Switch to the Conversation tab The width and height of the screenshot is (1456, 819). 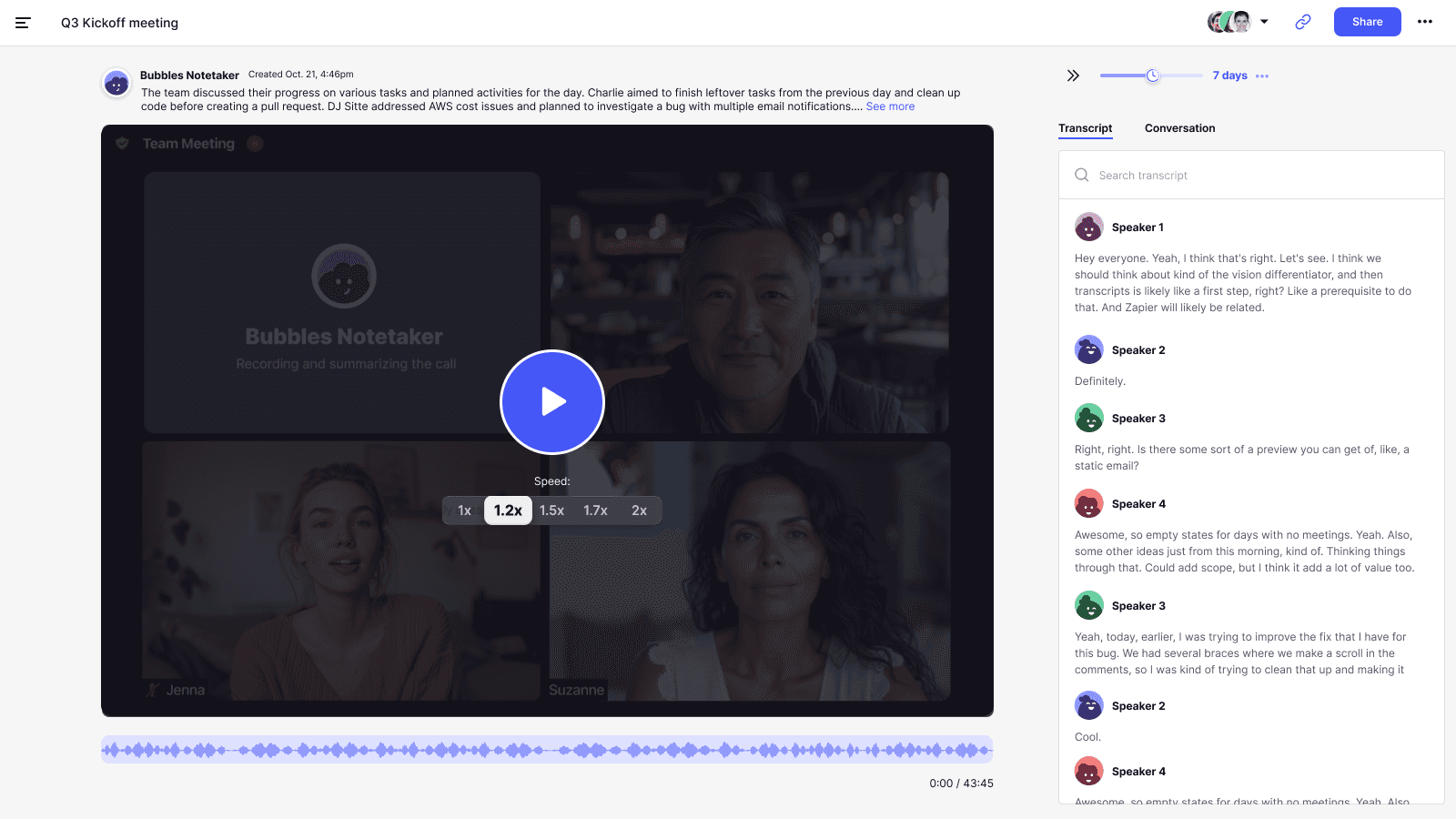tap(1179, 128)
